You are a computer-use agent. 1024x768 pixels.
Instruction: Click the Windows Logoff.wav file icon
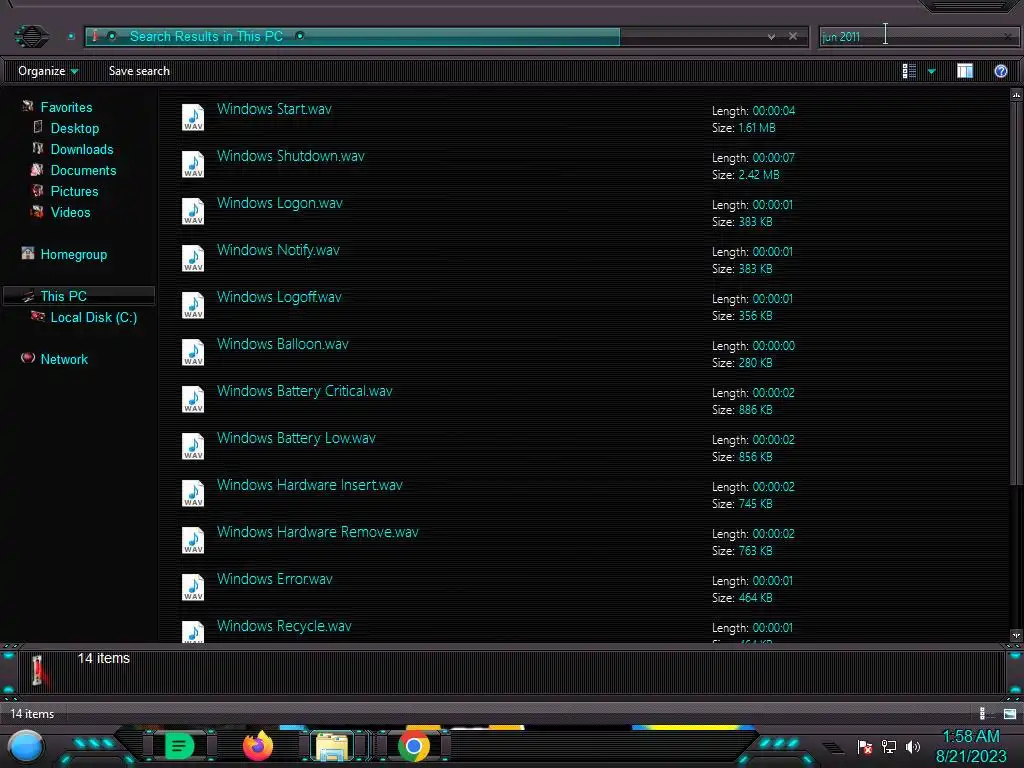[193, 306]
